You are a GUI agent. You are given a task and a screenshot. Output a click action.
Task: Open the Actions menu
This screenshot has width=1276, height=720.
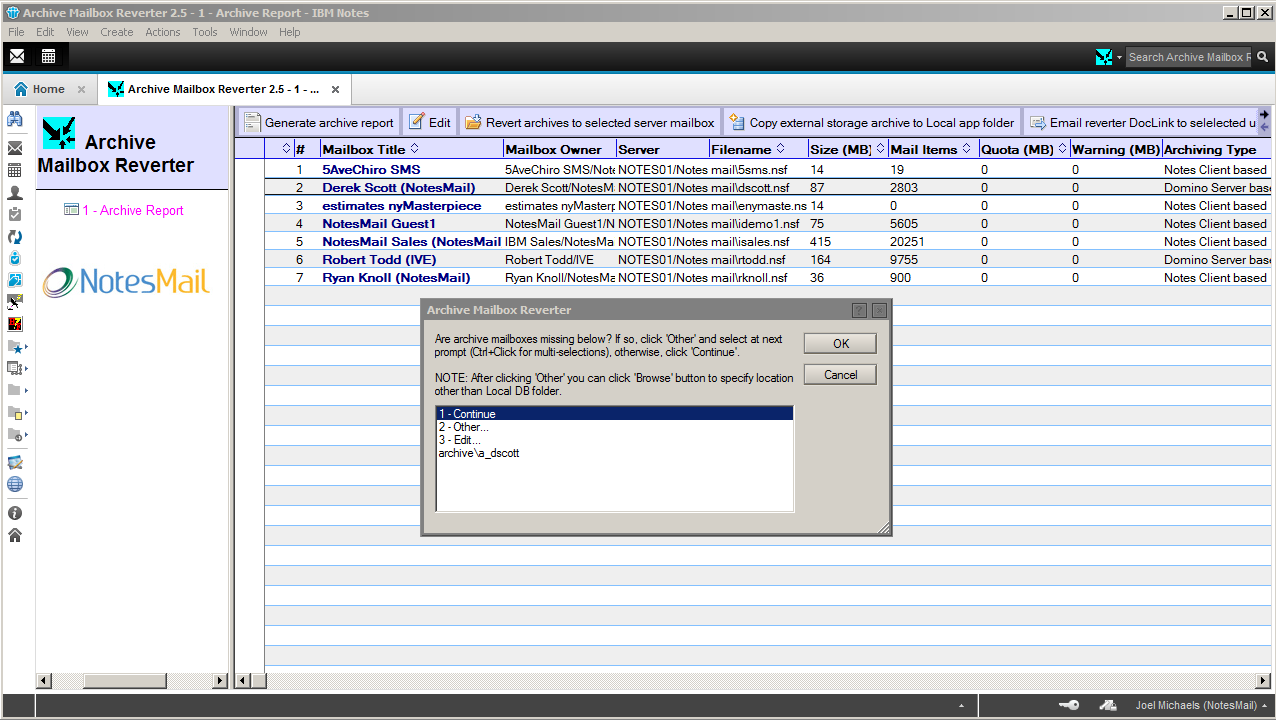point(162,32)
